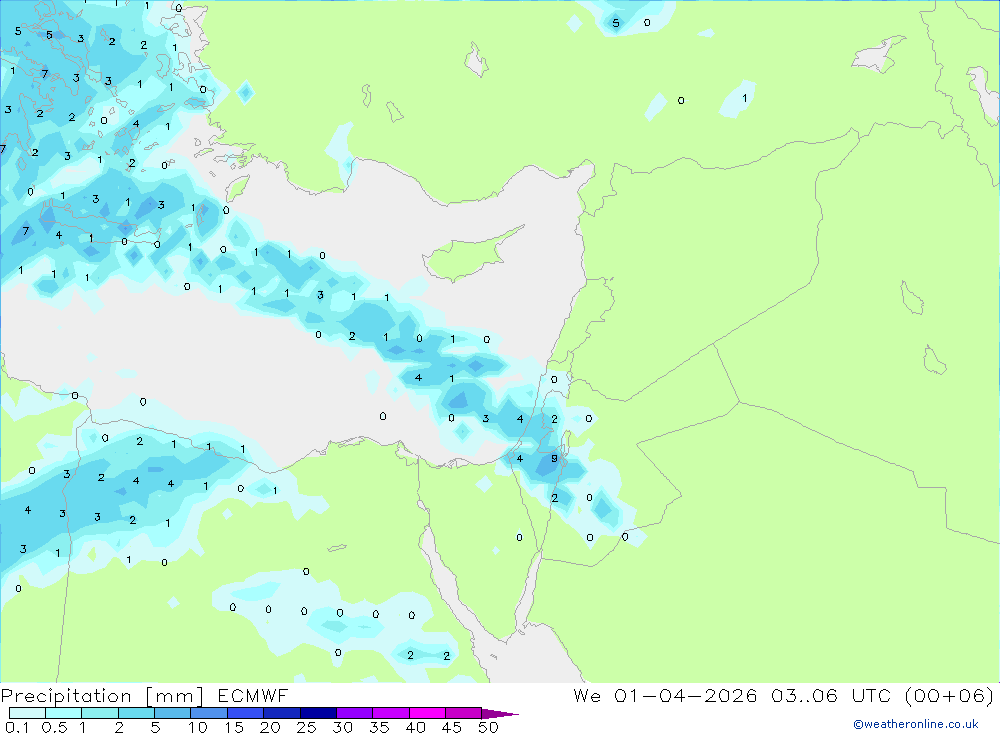Click the legend scale label "25"
1000x733 pixels.
coord(306,727)
